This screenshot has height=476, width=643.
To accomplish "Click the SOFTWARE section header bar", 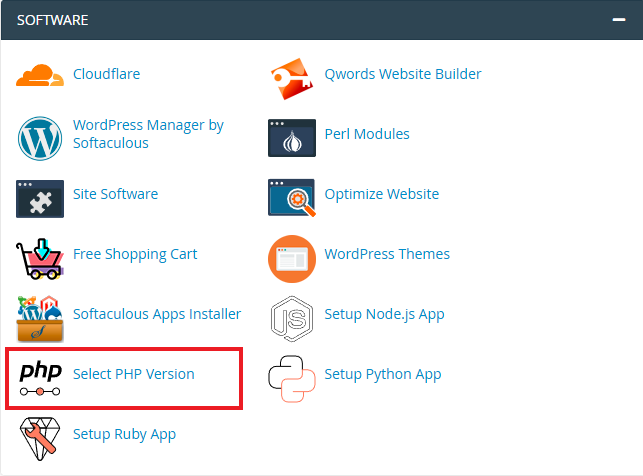I will (300, 19).
